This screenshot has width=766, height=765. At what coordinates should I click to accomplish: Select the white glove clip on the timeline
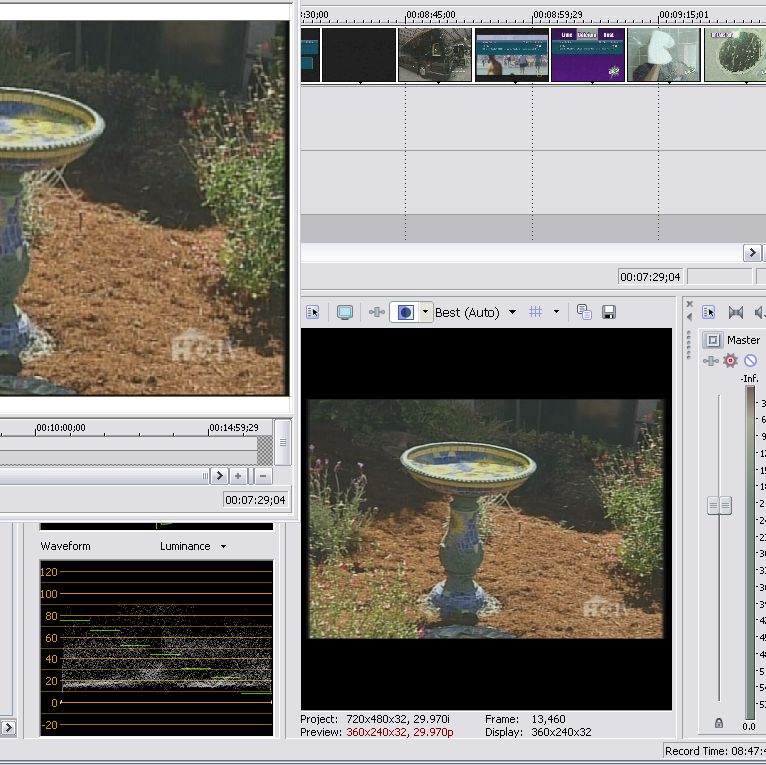664,55
